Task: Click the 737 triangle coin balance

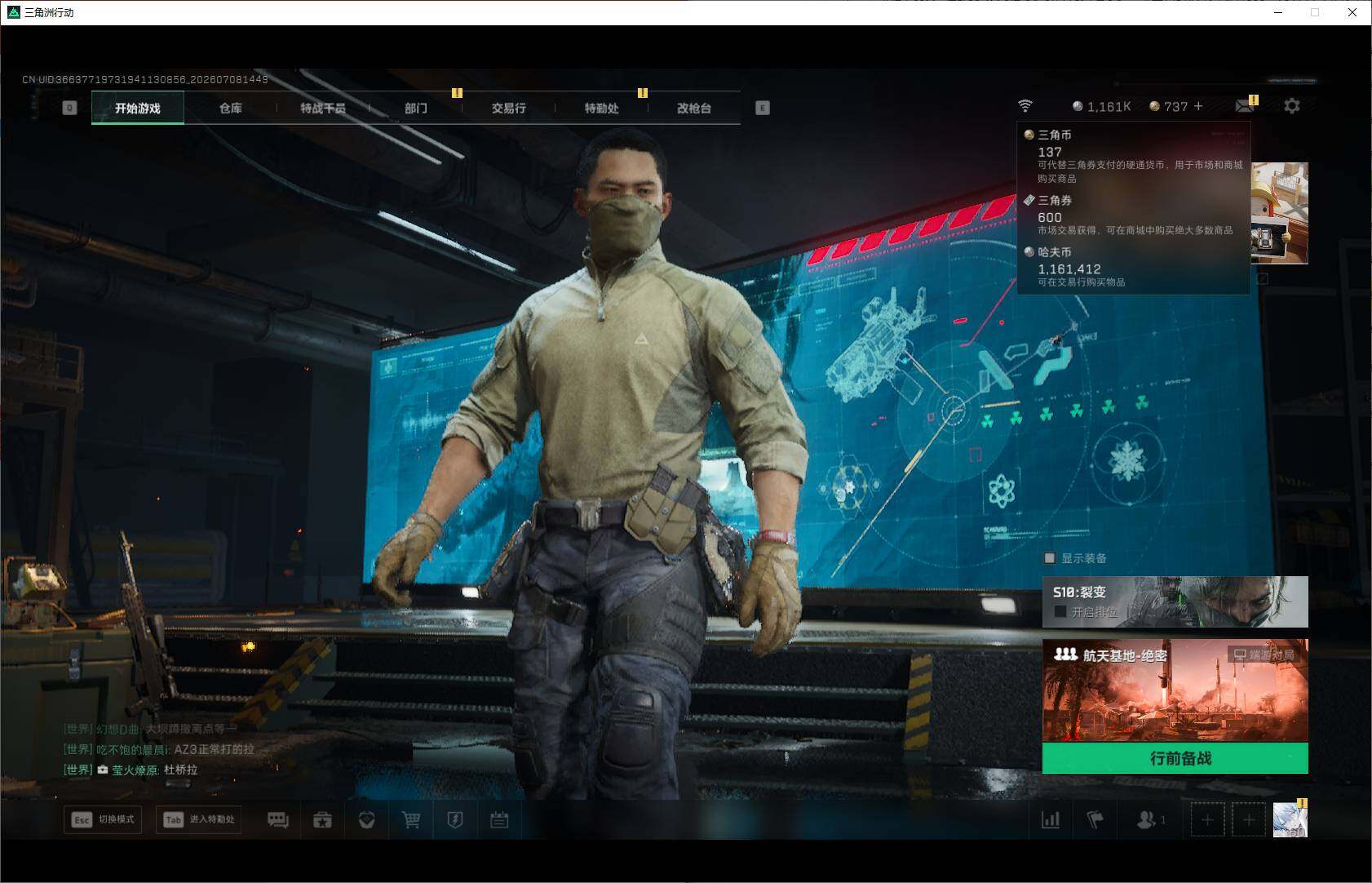Action: click(x=1168, y=106)
